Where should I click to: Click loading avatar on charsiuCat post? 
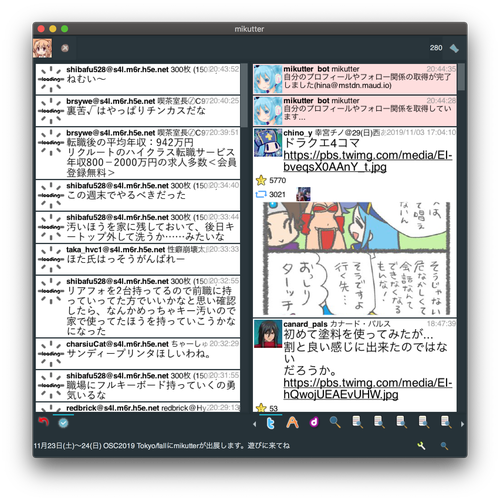pos(51,353)
